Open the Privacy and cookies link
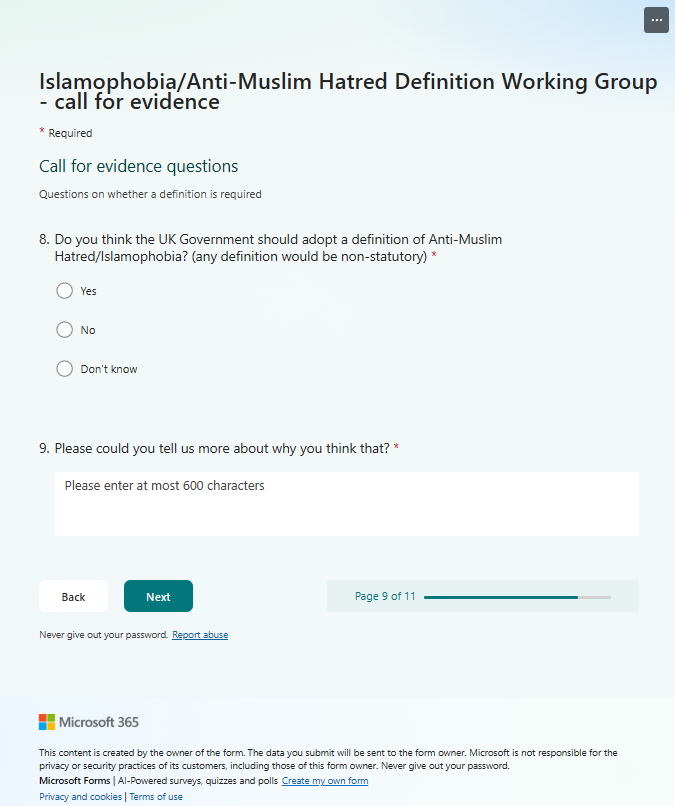 coord(81,797)
